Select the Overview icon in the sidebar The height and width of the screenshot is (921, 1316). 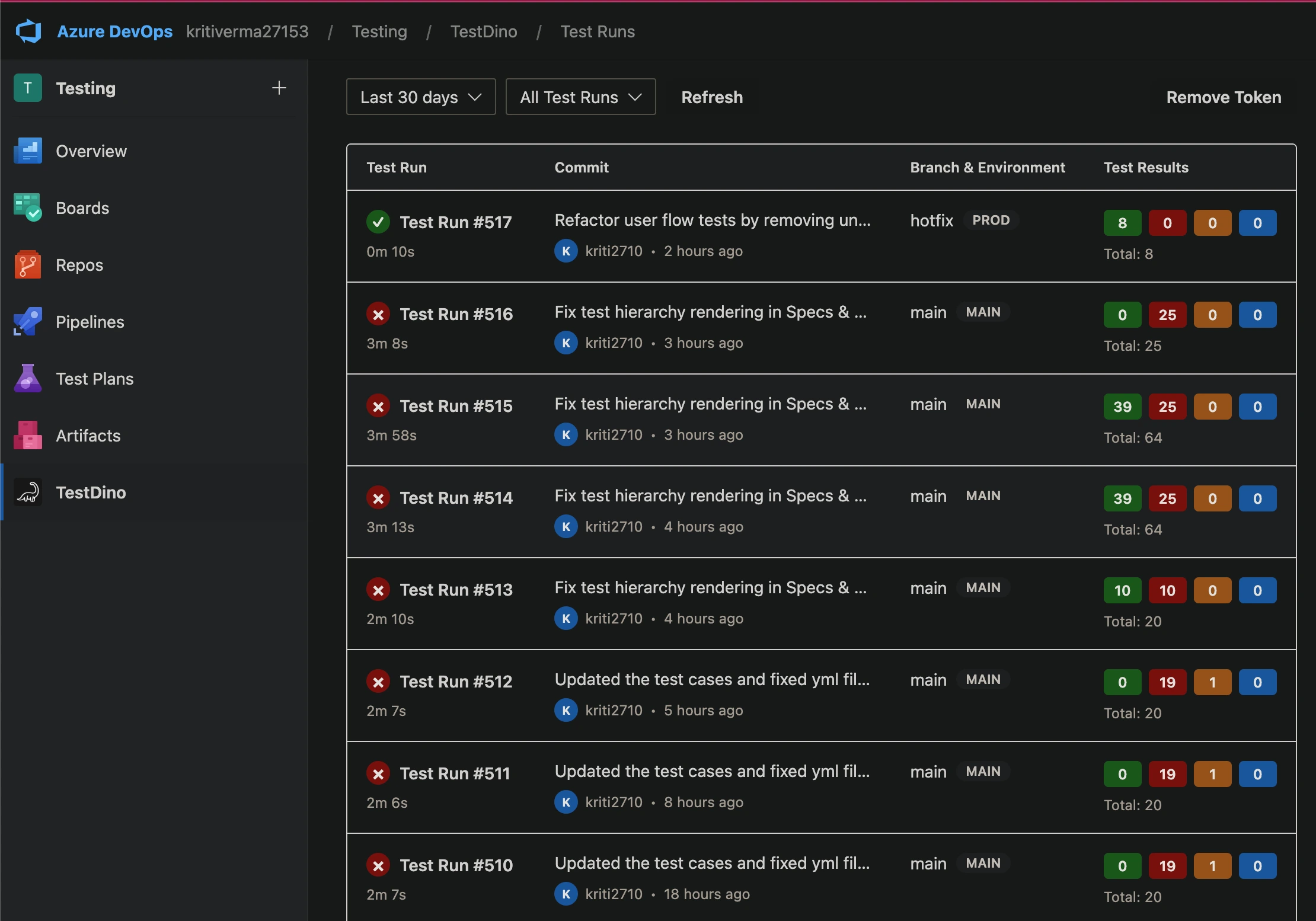(27, 151)
